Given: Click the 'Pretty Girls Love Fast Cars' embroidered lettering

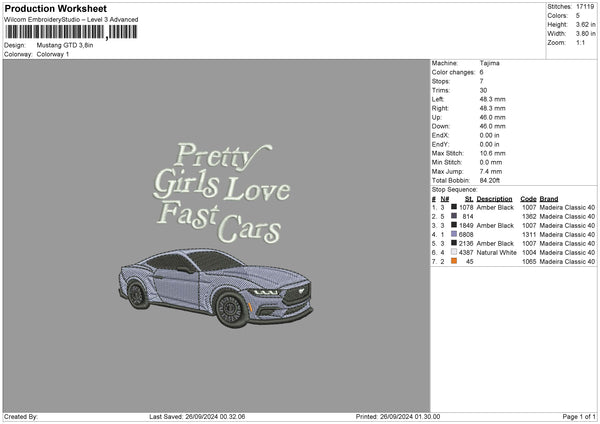Looking at the screenshot, I should [221, 193].
